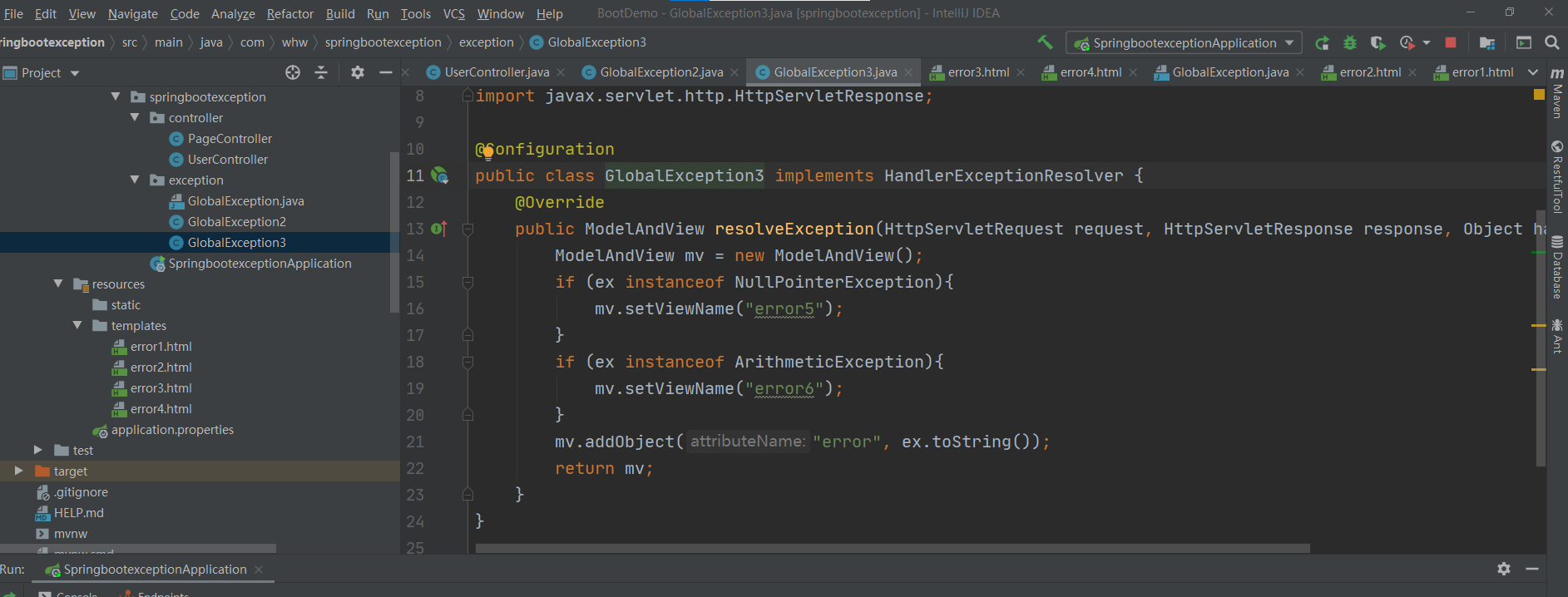
Task: Open the VCS menu
Action: click(454, 13)
